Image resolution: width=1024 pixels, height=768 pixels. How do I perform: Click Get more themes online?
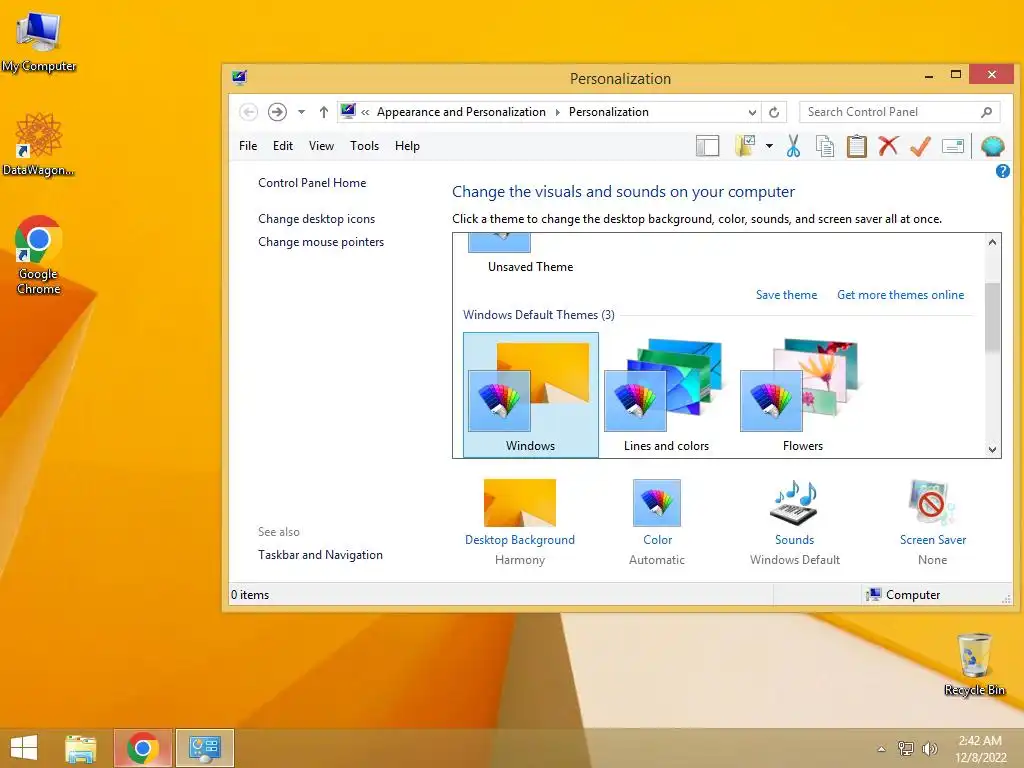click(x=901, y=295)
